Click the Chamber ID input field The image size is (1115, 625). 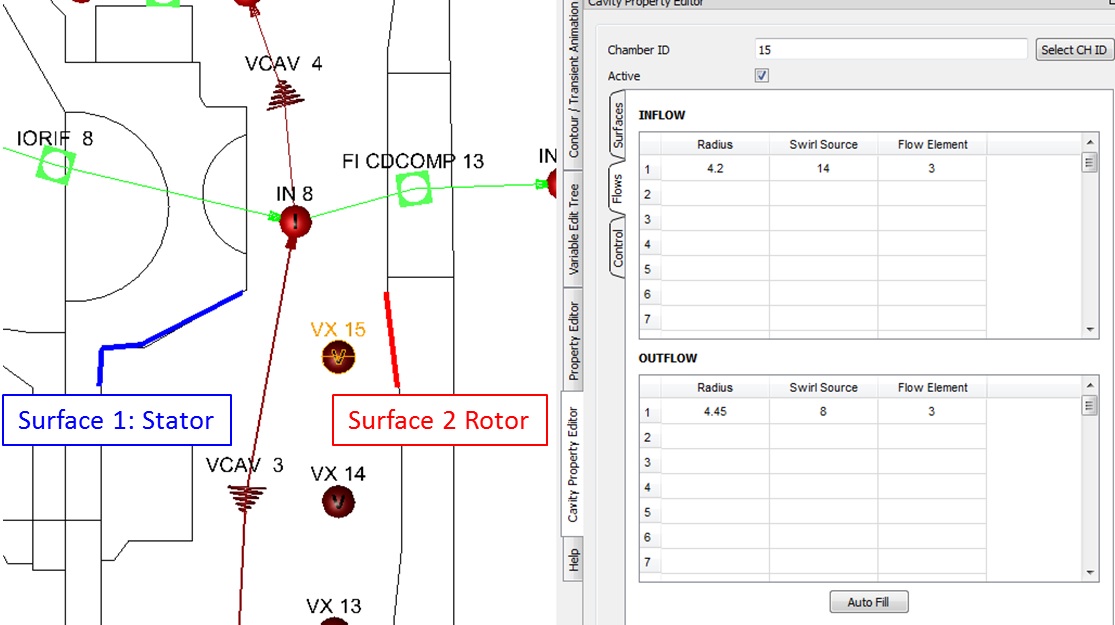coord(891,50)
